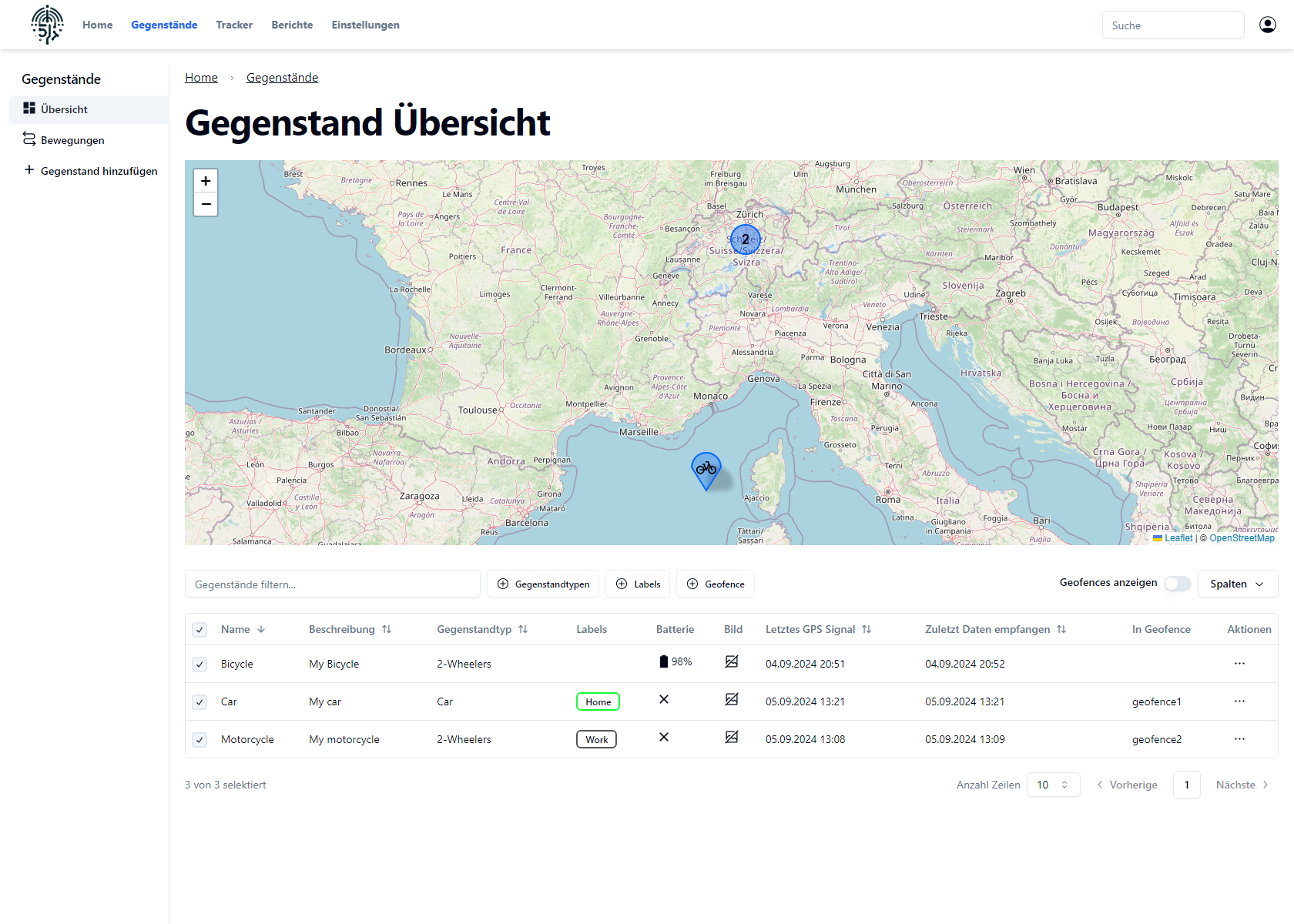Open the Anzahl Zeilen rows selector
The image size is (1294, 924).
click(x=1053, y=785)
